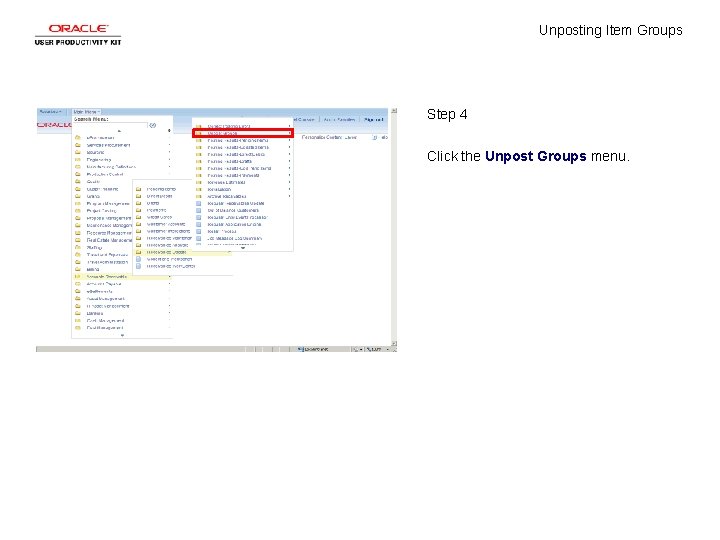Screen dimensions: 720x540
Task: Click the Cash Management folder icon
Action: click(x=78, y=321)
